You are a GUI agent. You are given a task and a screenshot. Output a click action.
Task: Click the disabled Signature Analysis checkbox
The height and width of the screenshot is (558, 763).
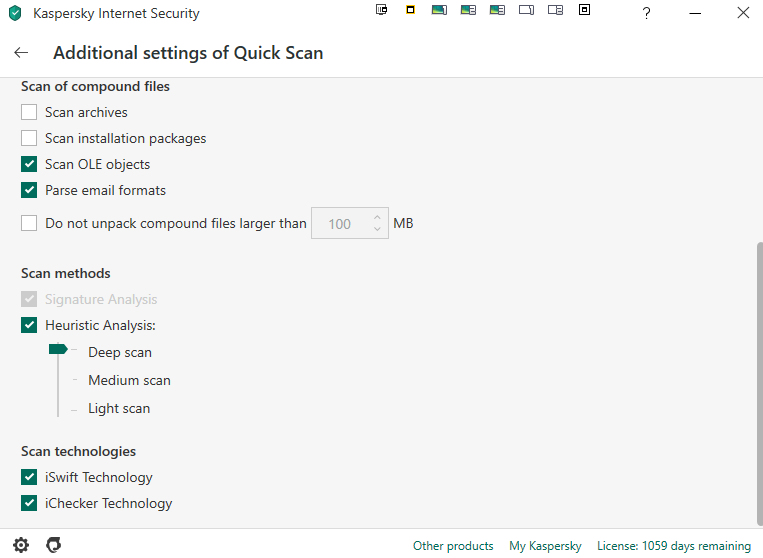[29, 299]
